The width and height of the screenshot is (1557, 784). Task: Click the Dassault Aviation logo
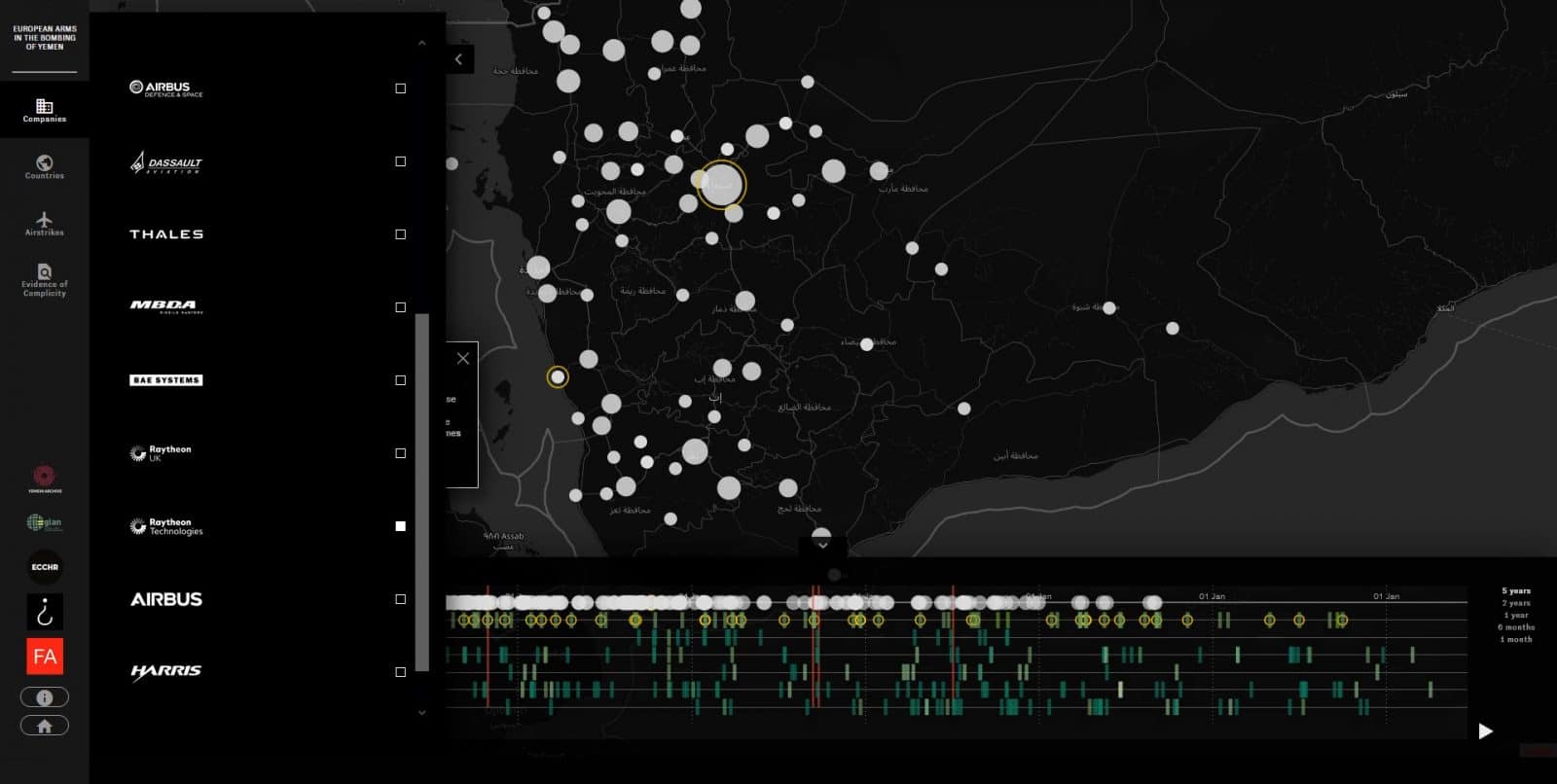coord(166,162)
